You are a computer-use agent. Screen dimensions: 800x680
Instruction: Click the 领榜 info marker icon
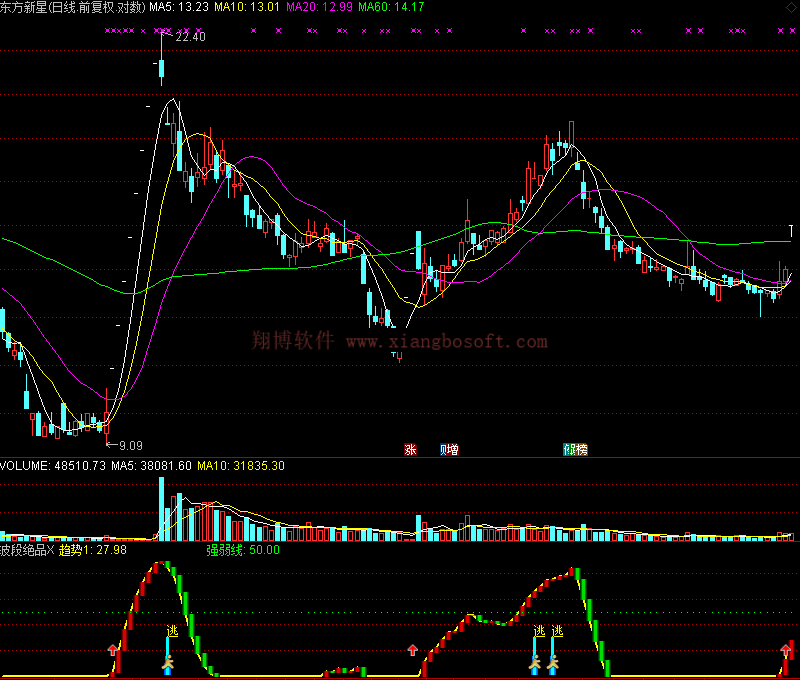tap(575, 450)
